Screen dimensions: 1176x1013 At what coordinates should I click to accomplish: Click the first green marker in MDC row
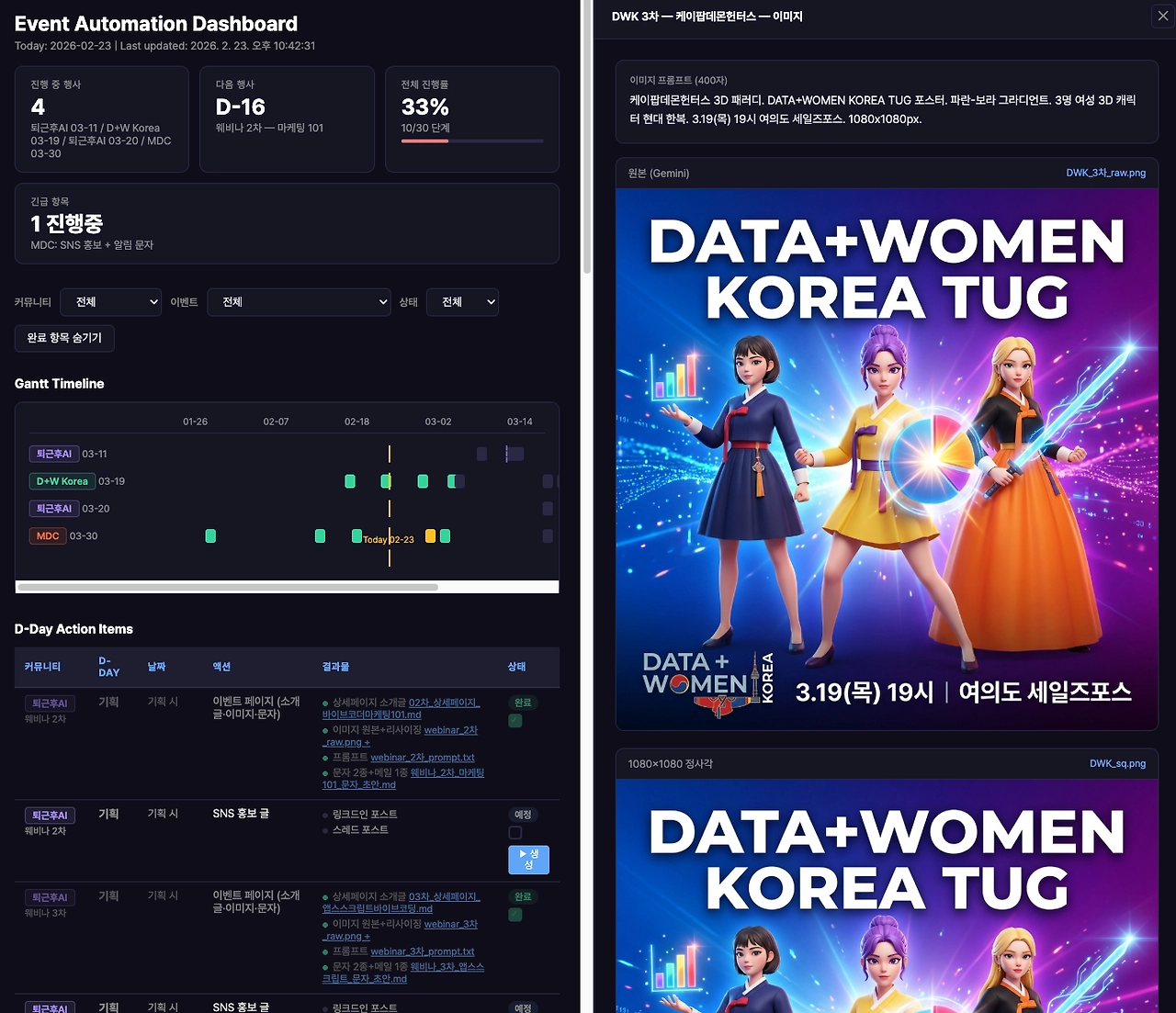210,535
